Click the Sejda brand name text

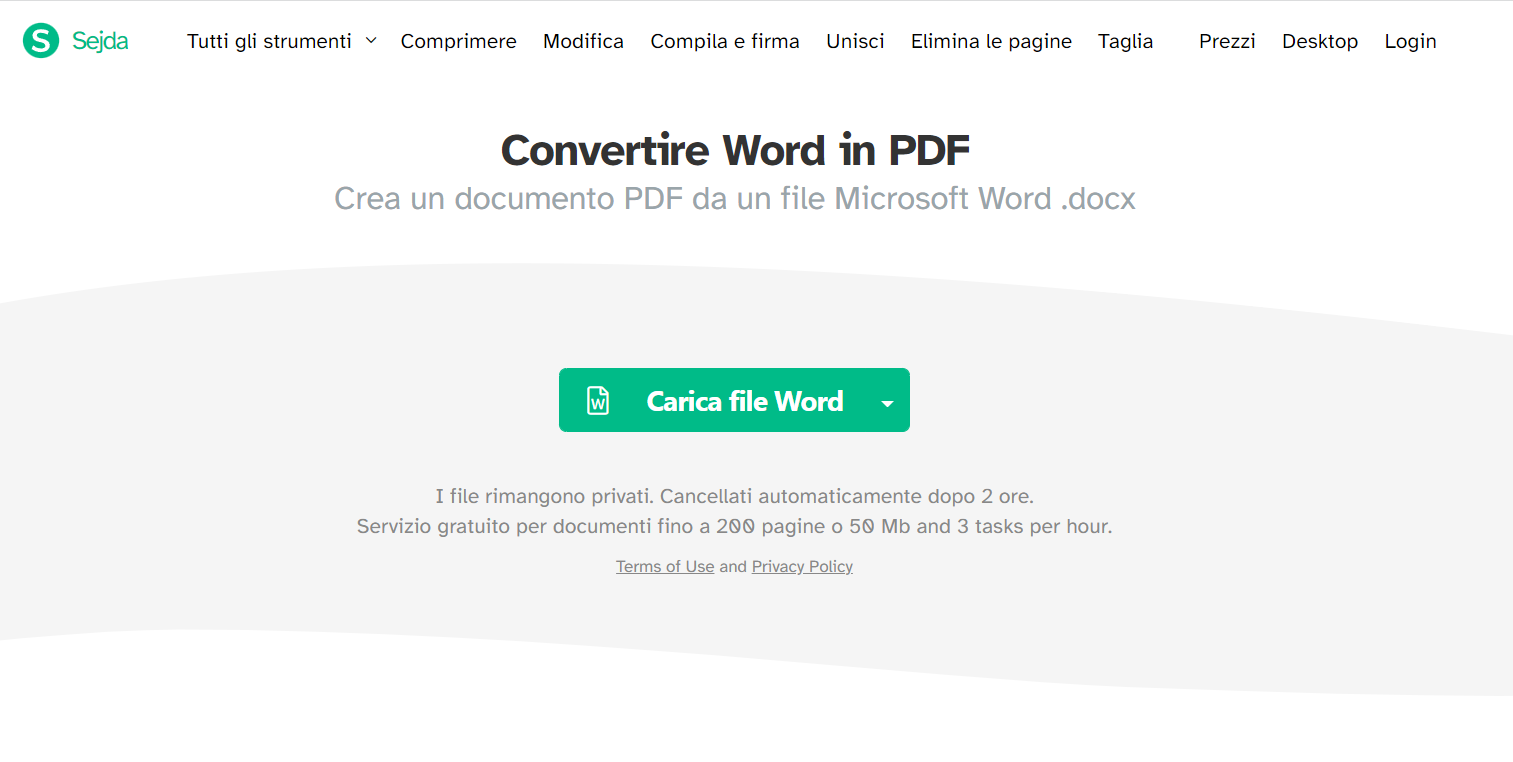pos(100,41)
